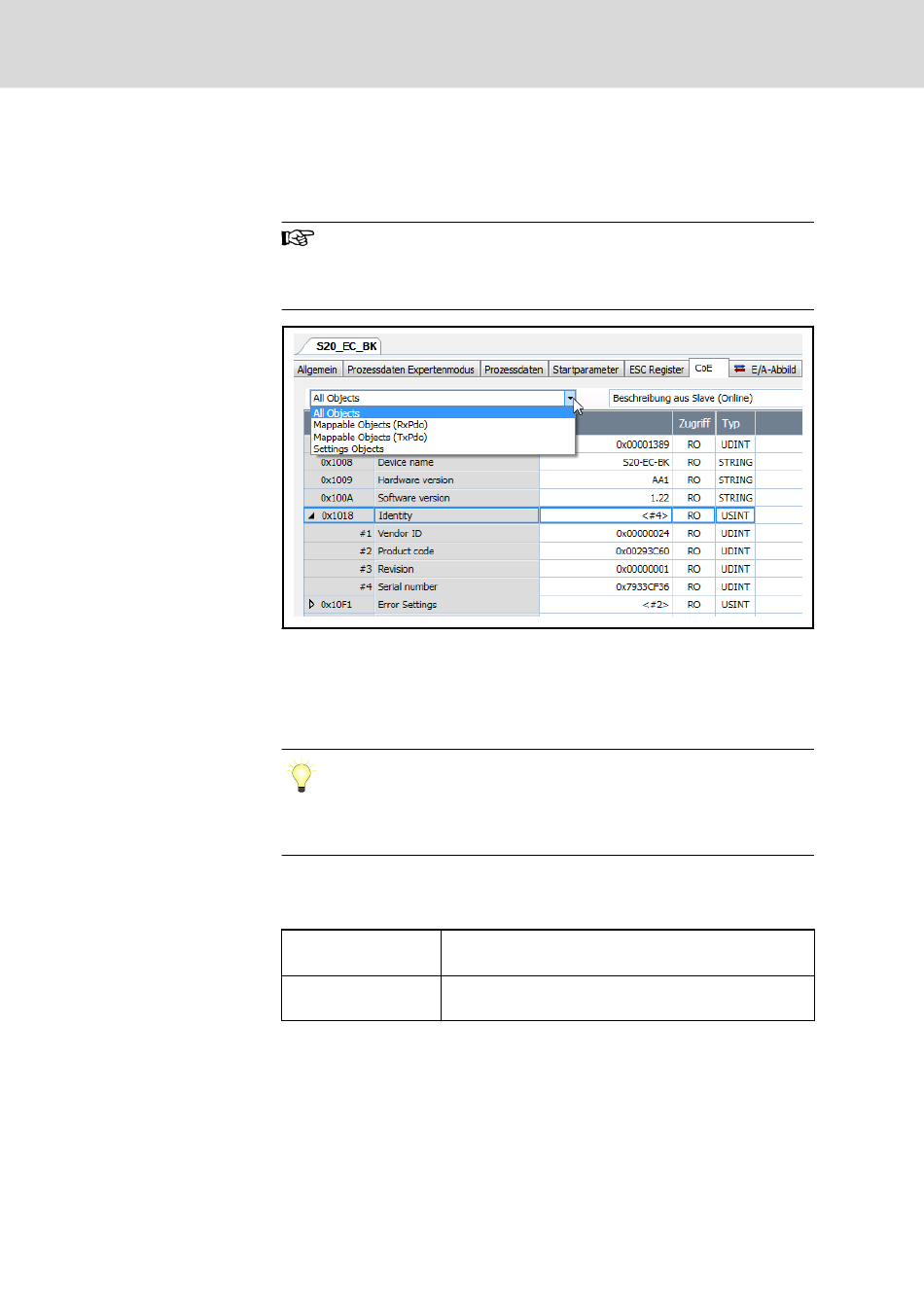Select the S20_EC_BK document tab
The image size is (924, 1307).
coord(346,346)
